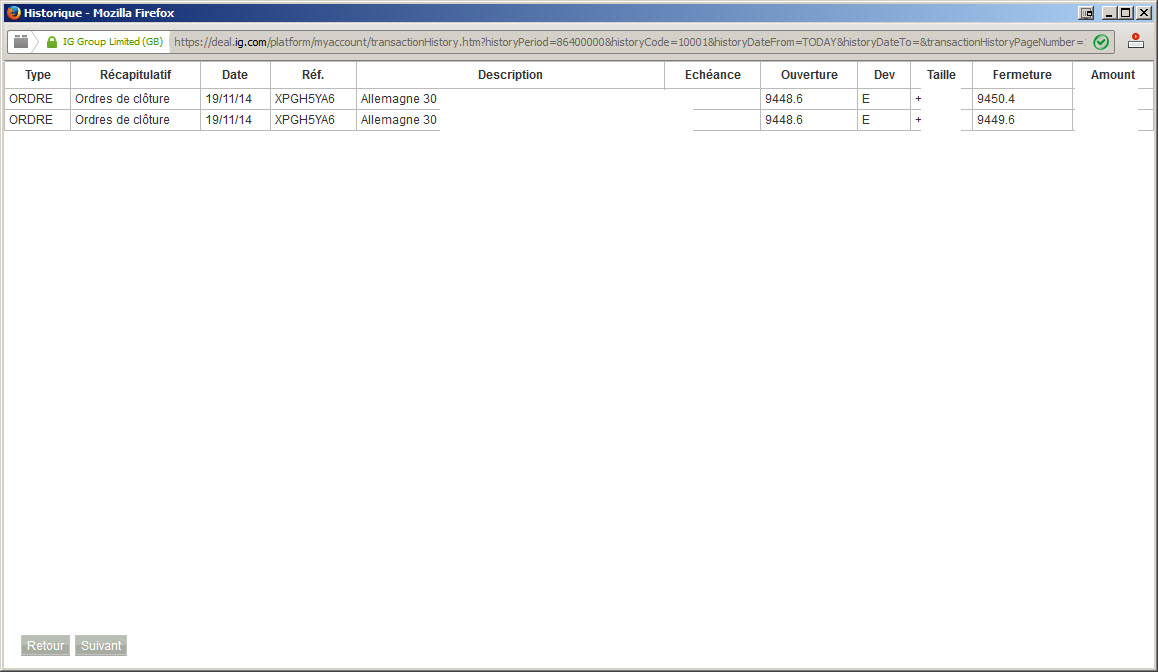The width and height of the screenshot is (1158, 672).
Task: Click the plus sign in the 9450.4 row
Action: pyautogui.click(x=918, y=99)
